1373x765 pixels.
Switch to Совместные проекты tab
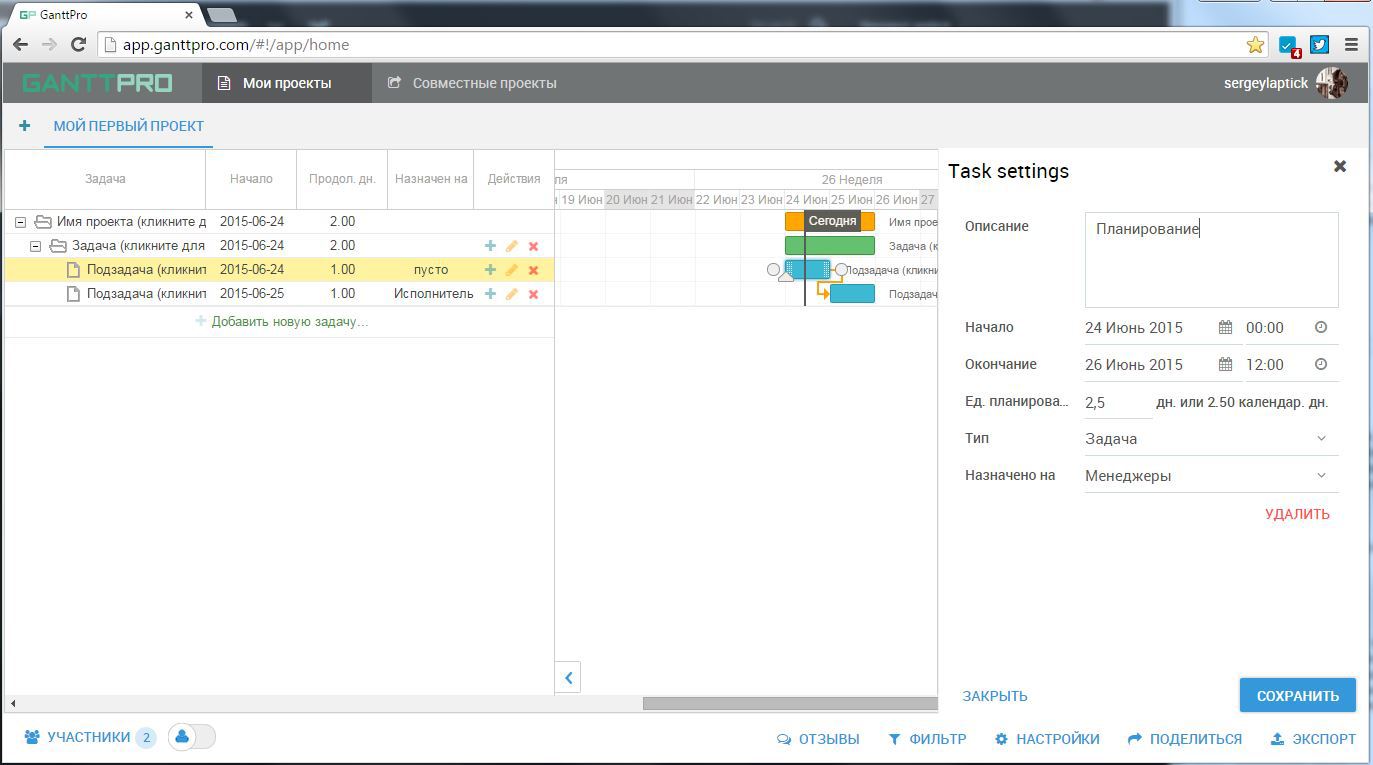point(472,83)
